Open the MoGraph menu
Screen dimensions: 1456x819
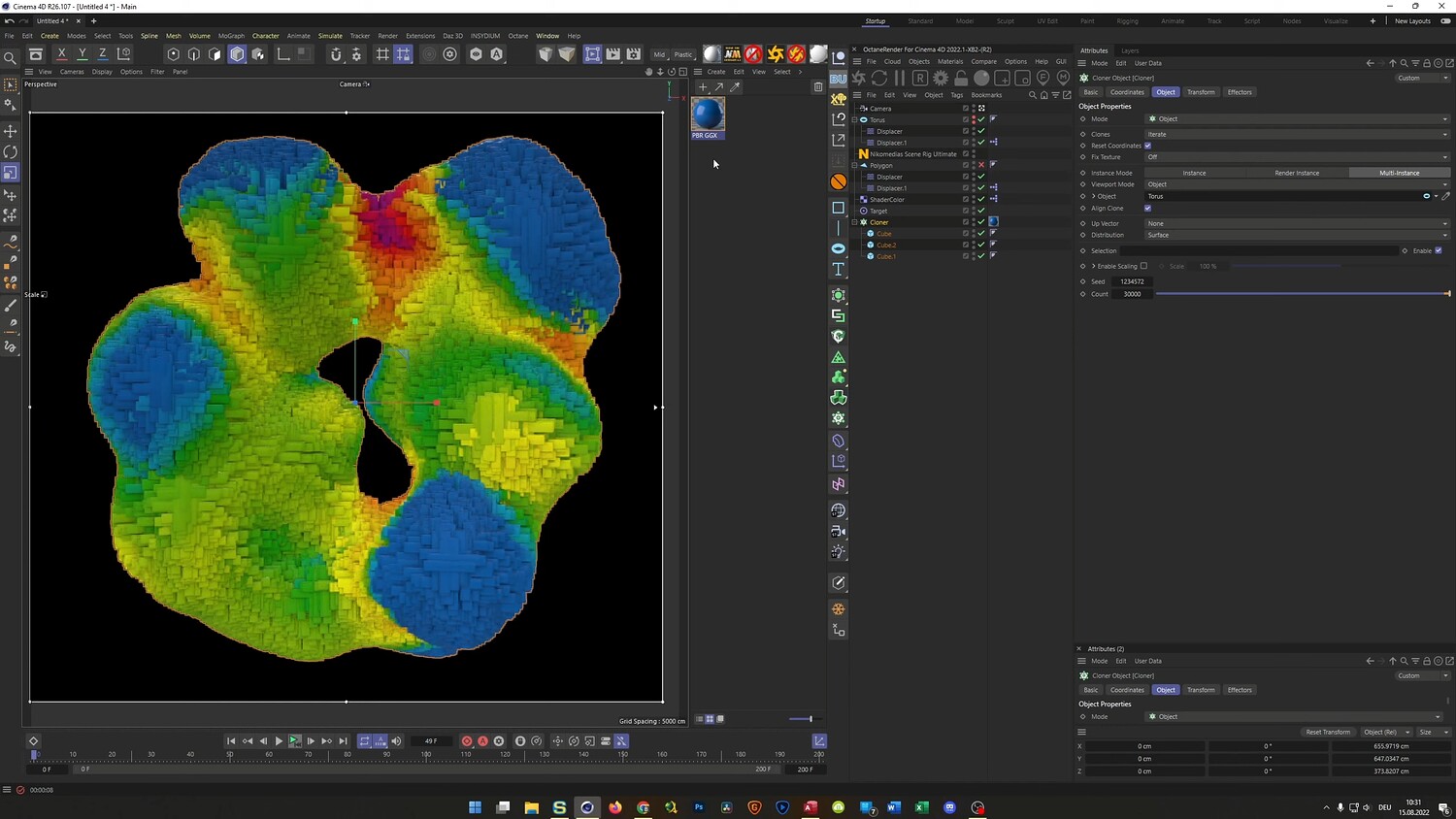(231, 36)
